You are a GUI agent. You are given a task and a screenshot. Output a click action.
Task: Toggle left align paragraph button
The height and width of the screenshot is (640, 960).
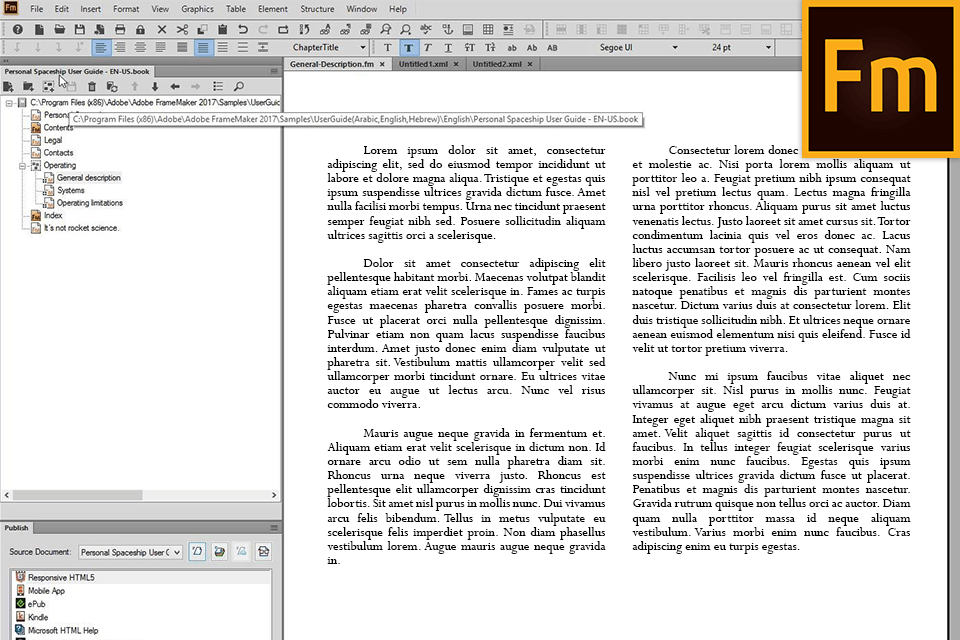[100, 47]
